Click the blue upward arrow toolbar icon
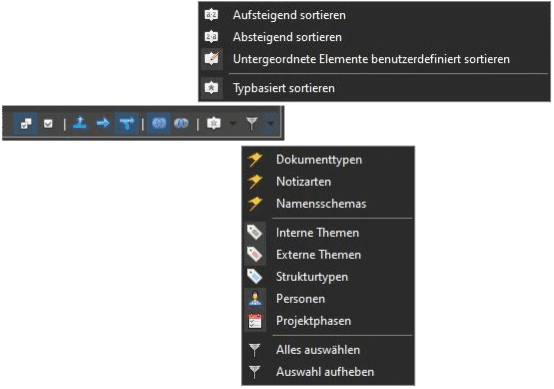 click(x=80, y=123)
